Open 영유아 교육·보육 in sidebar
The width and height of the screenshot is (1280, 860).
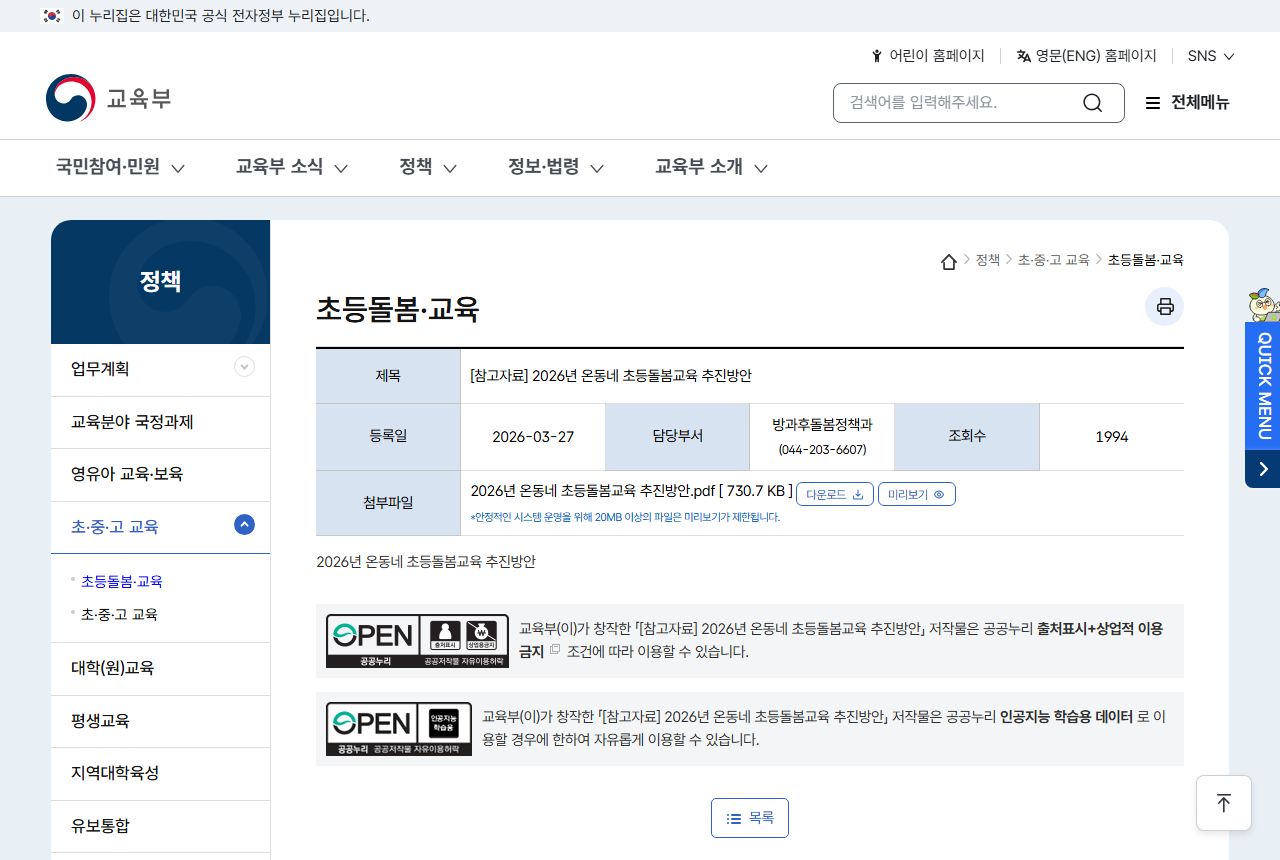pyautogui.click(x=160, y=475)
